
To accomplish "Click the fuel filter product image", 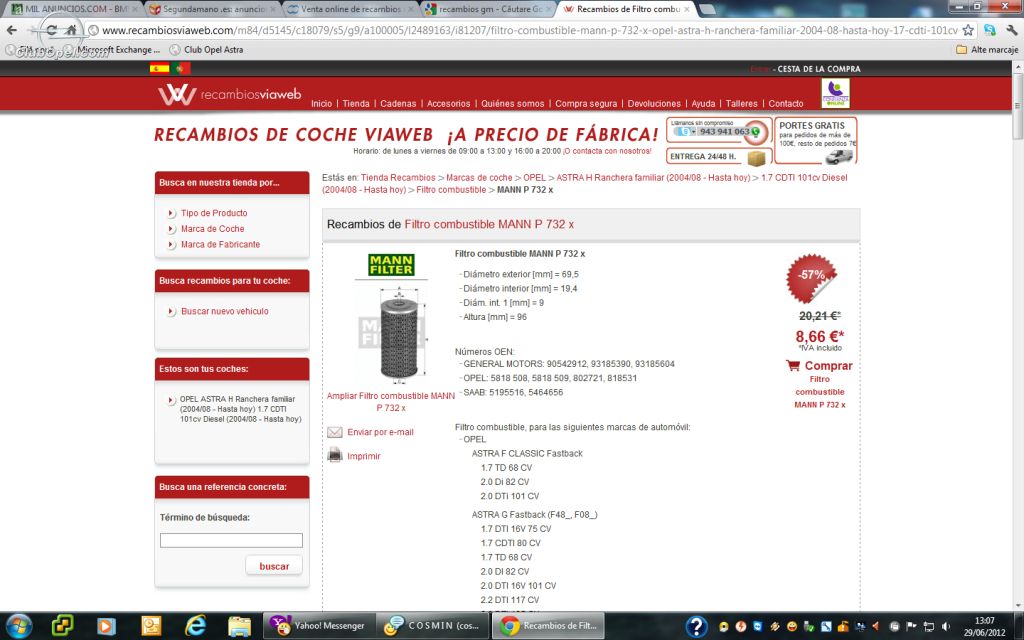I will click(392, 336).
